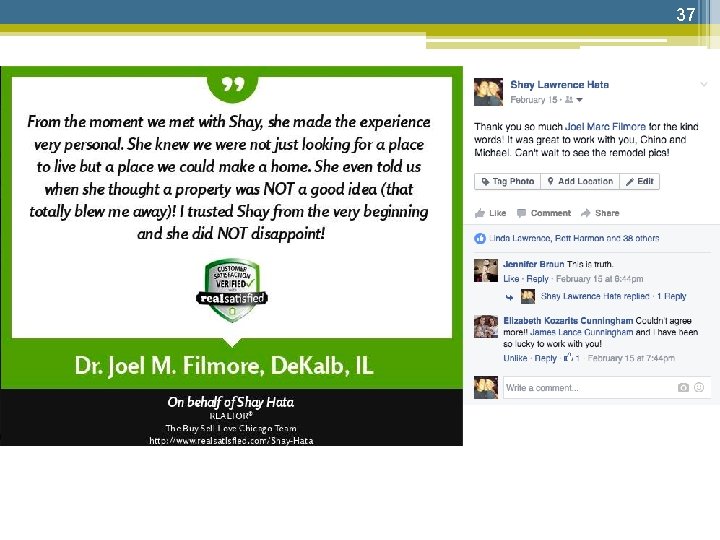Screen dimensions: 720x540
Task: Click the green quotation mark badge
Action: tap(233, 86)
